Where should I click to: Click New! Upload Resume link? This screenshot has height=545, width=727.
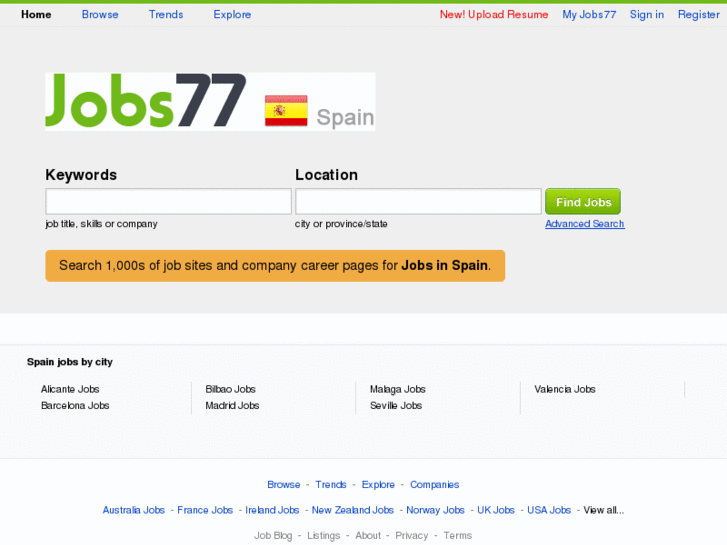pyautogui.click(x=494, y=14)
